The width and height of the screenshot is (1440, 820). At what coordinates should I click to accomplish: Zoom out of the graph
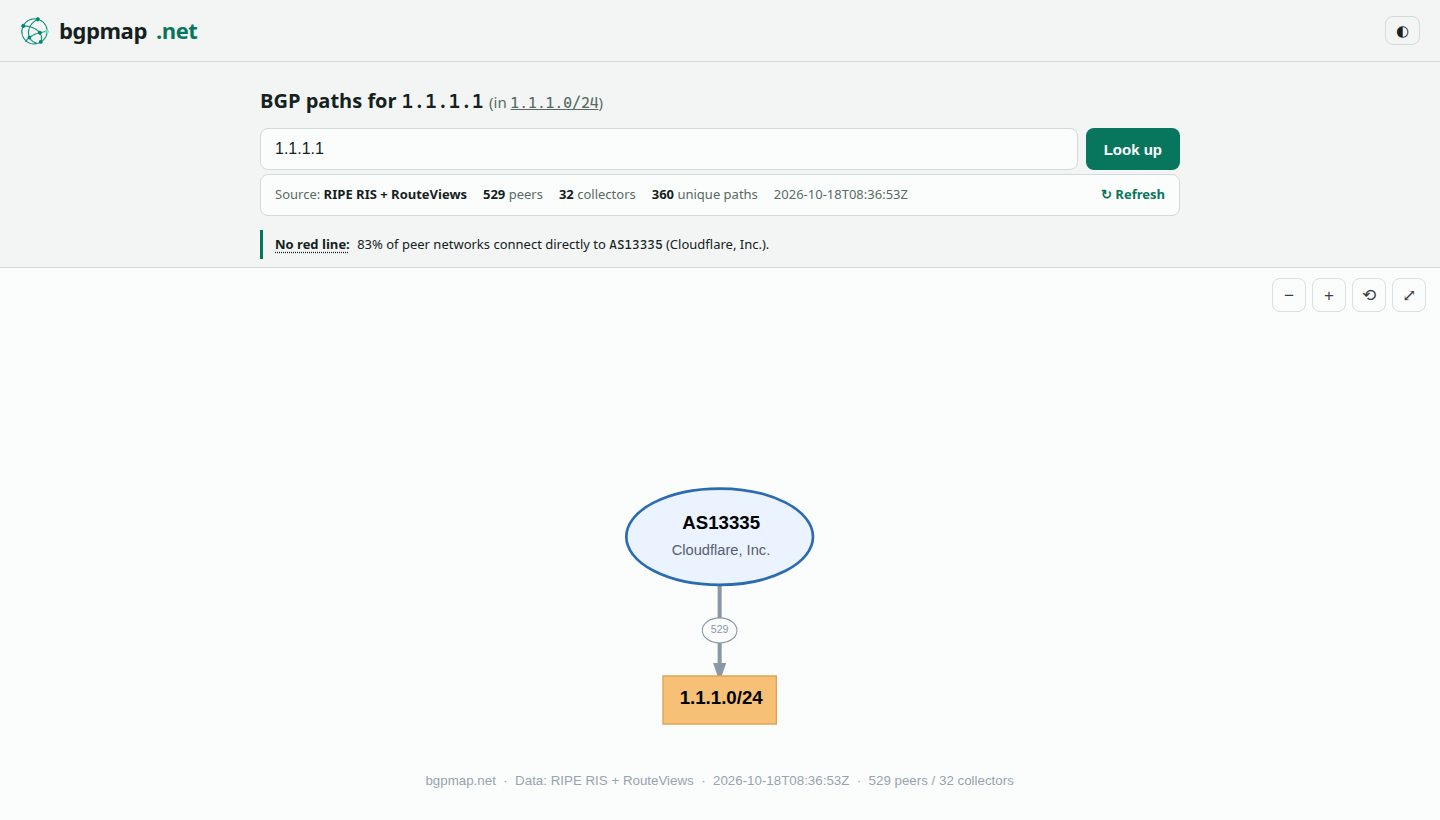pos(1289,295)
